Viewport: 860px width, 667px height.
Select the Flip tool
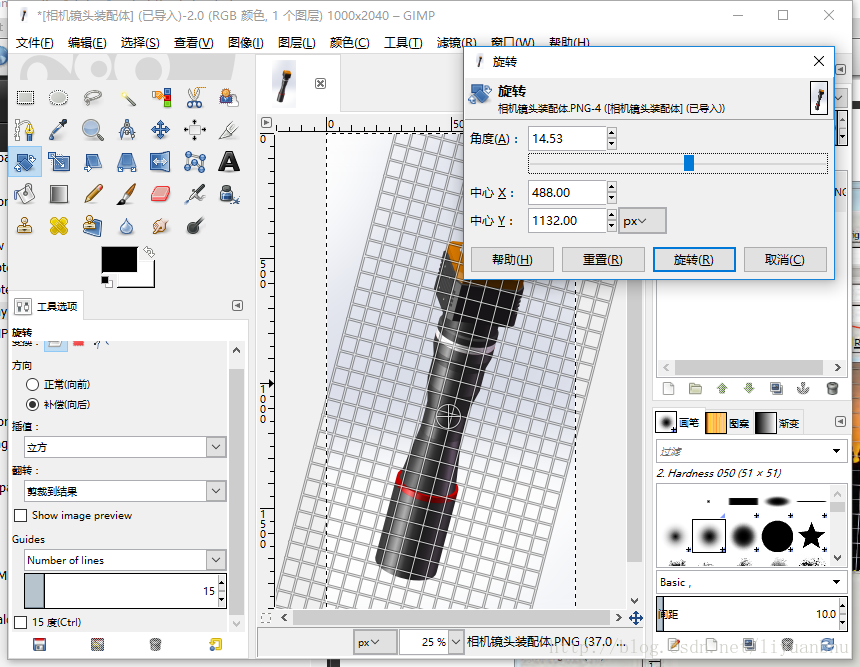(x=161, y=162)
